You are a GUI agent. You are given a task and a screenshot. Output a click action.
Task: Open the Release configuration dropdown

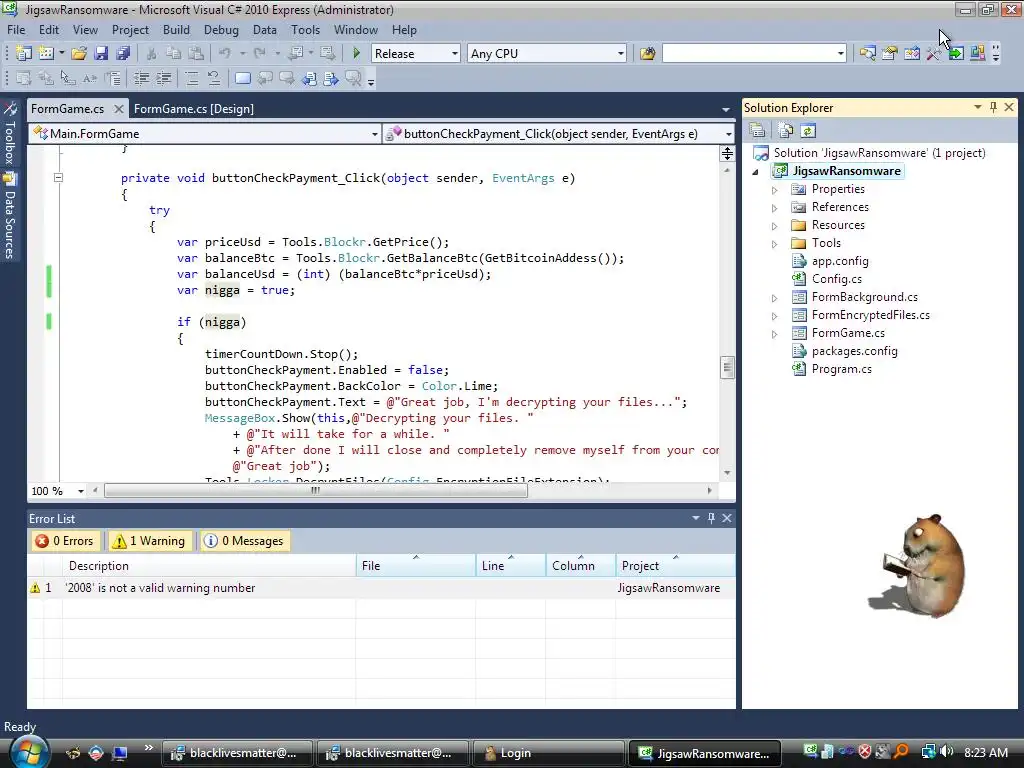tap(455, 54)
